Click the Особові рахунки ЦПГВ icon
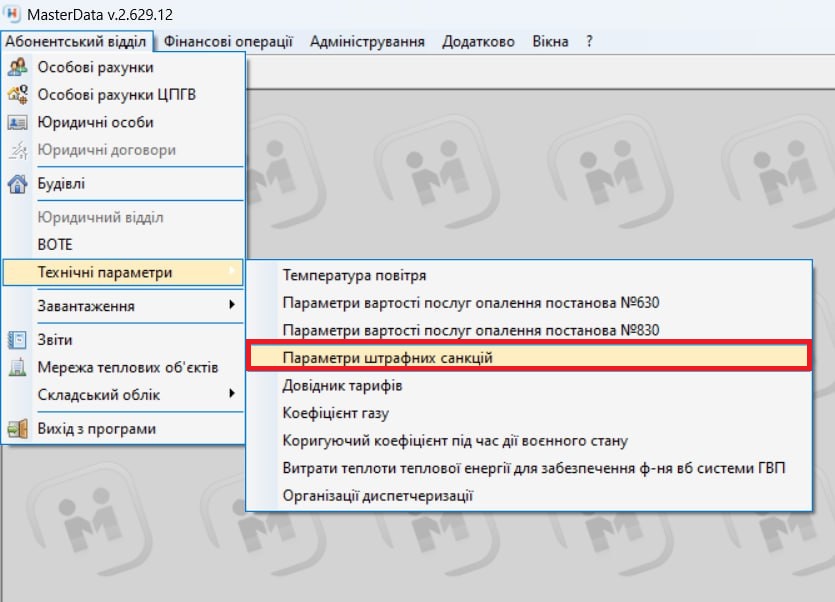Viewport: 835px width, 602px height. pos(18,95)
